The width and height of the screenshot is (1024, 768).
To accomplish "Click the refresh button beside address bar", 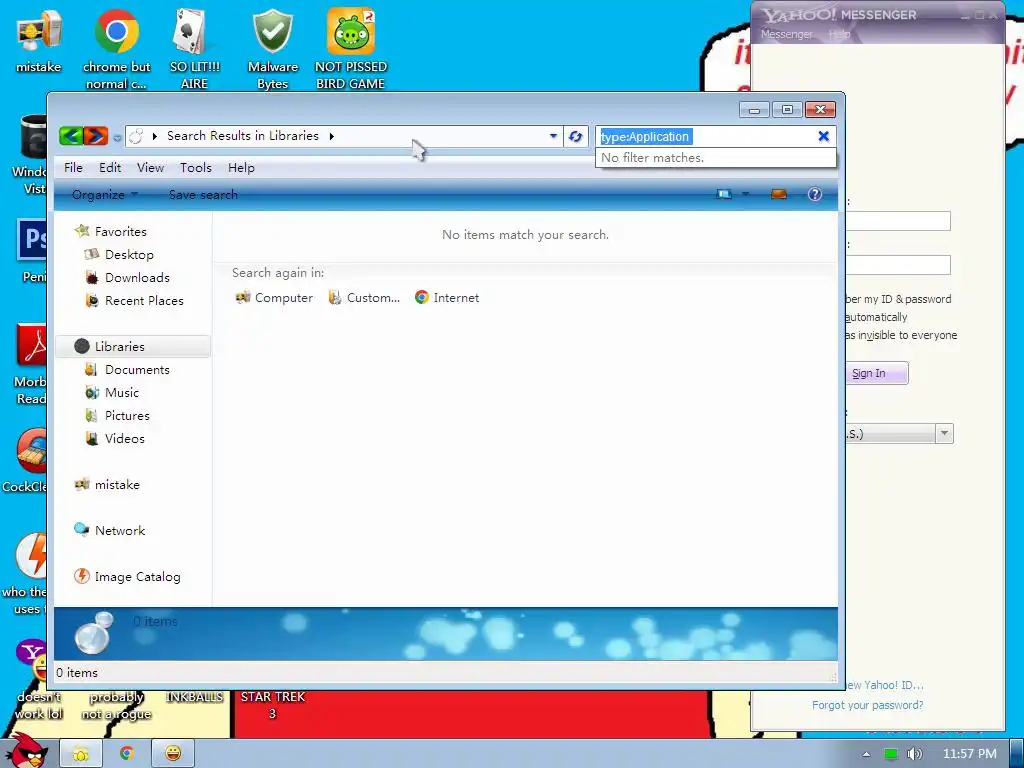I will [x=575, y=136].
